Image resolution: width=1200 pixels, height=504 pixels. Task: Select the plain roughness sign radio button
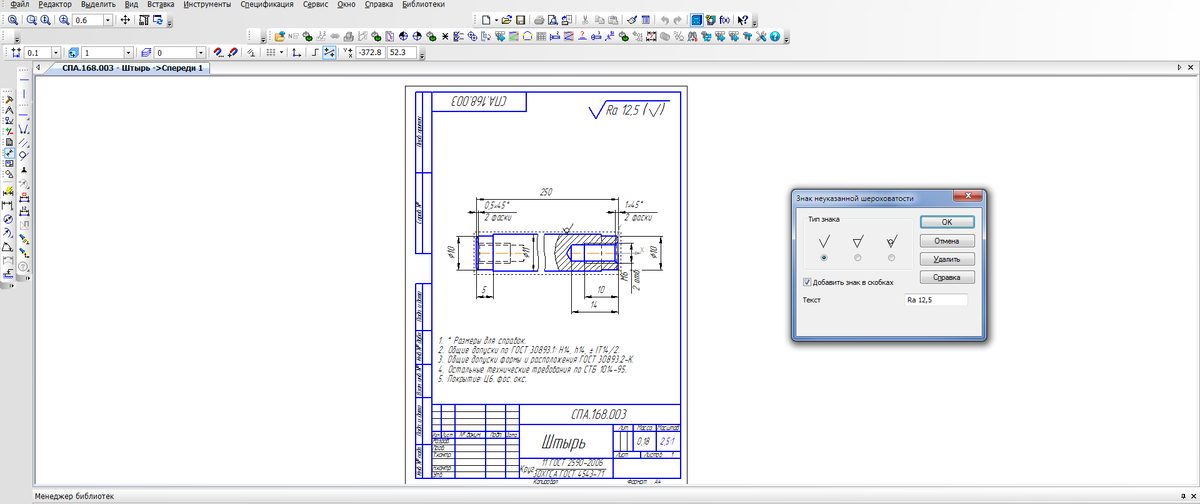point(823,257)
